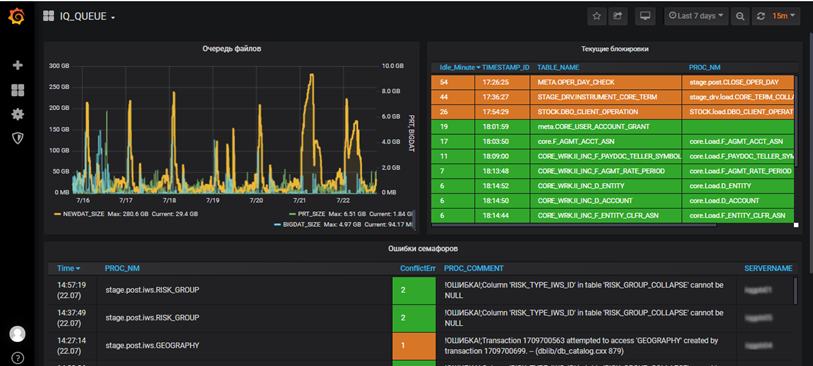Image resolution: width=813 pixels, height=366 pixels.
Task: Open the Server Admin shield icon
Action: (18, 138)
